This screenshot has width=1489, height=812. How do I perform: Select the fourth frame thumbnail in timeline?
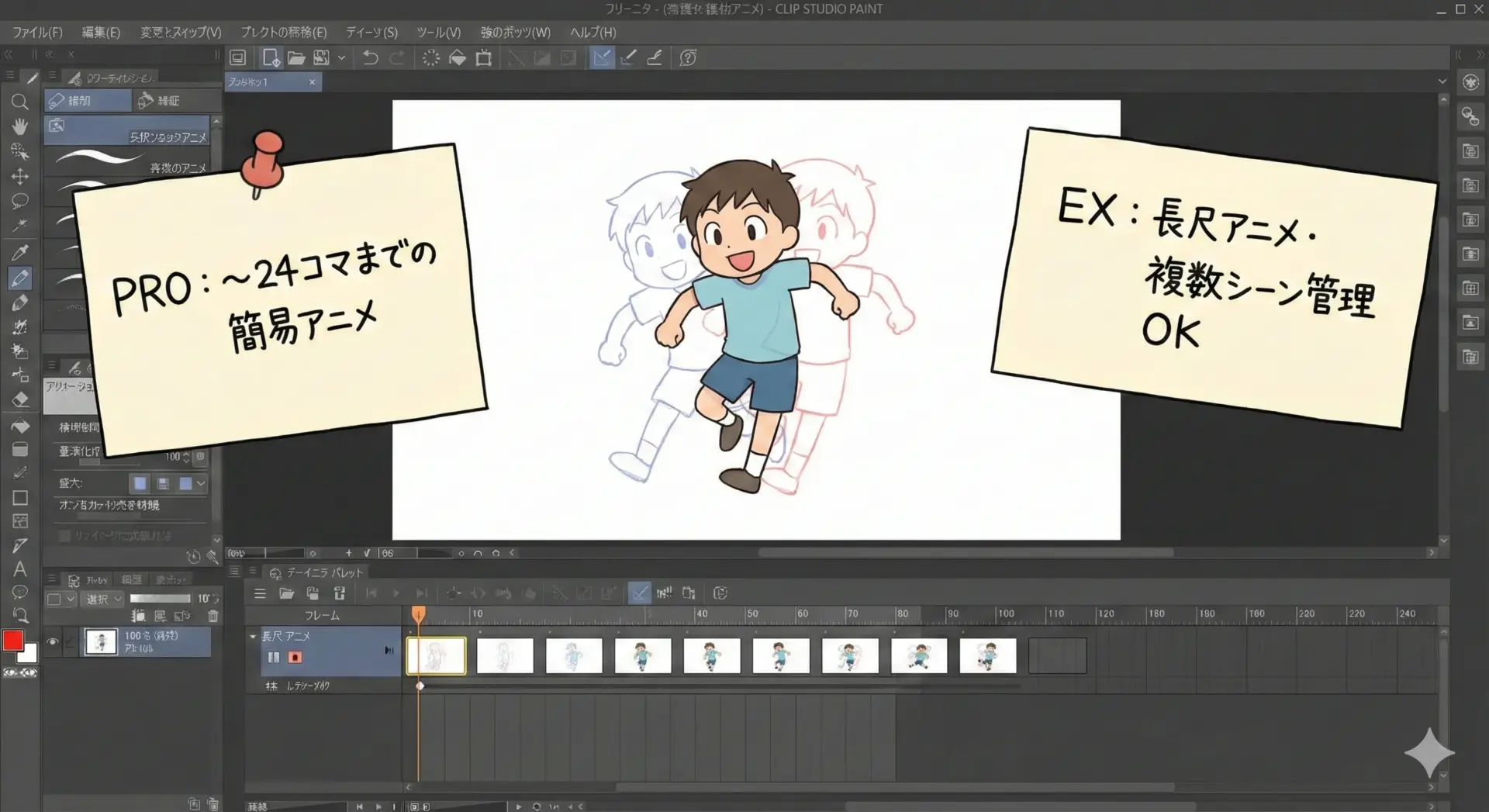click(643, 656)
